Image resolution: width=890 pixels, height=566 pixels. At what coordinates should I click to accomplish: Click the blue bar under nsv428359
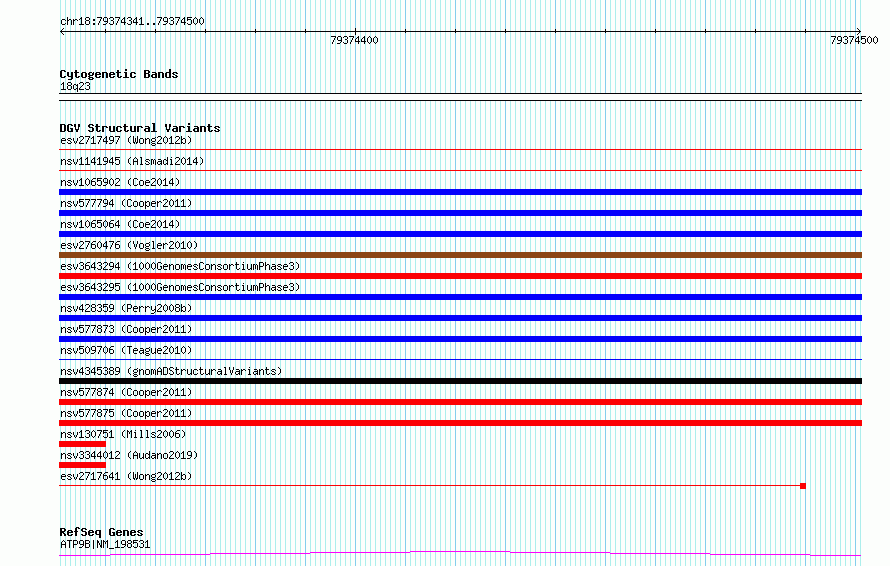[460, 318]
